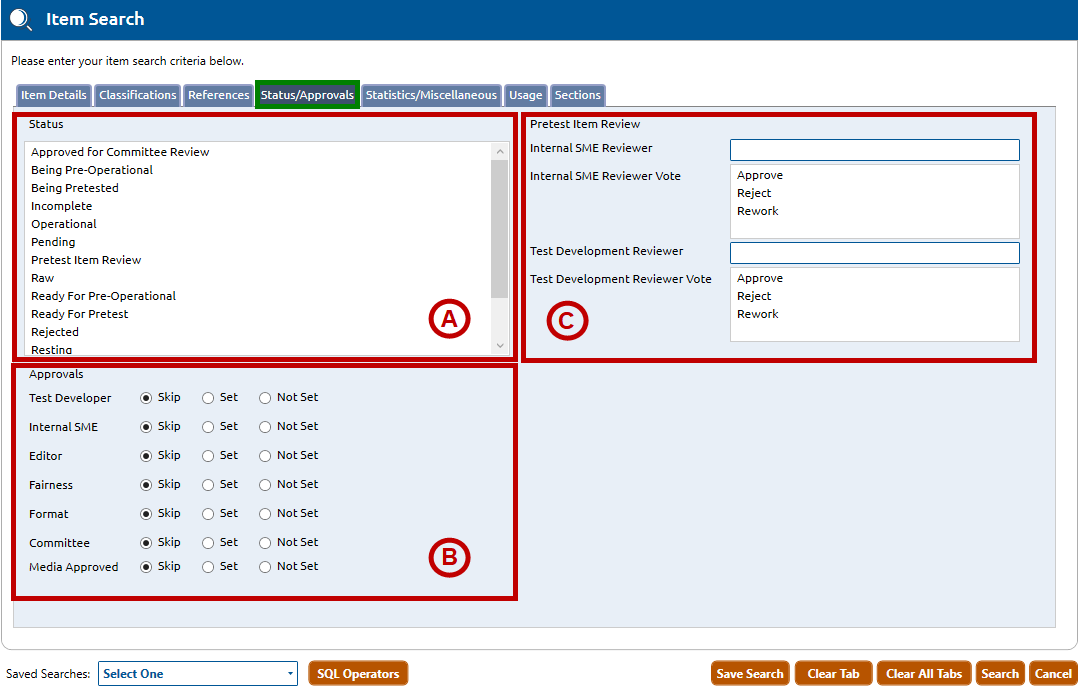Open the Classifications tab
Image resolution: width=1084 pixels, height=691 pixels.
138,96
